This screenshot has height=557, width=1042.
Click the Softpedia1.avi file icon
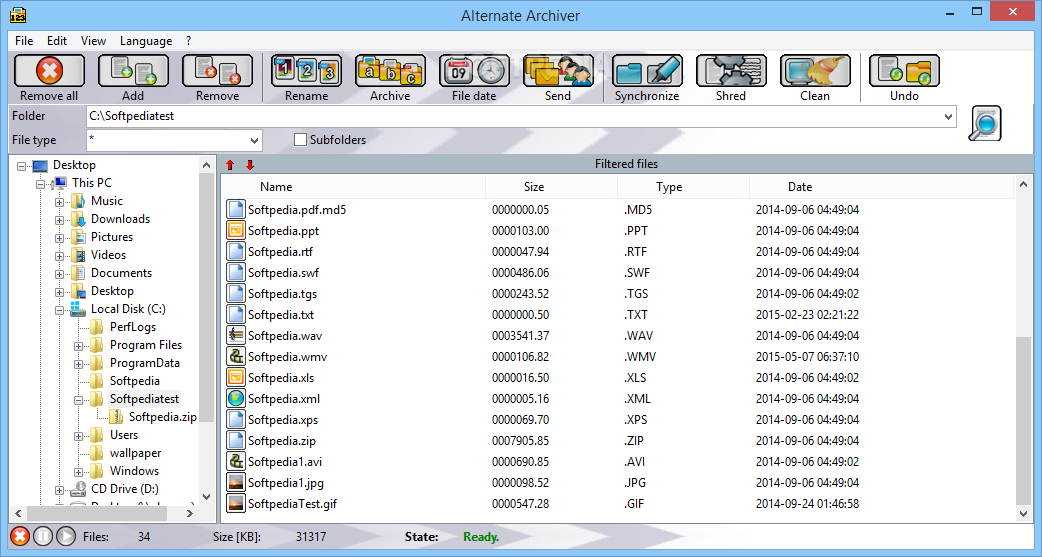236,461
